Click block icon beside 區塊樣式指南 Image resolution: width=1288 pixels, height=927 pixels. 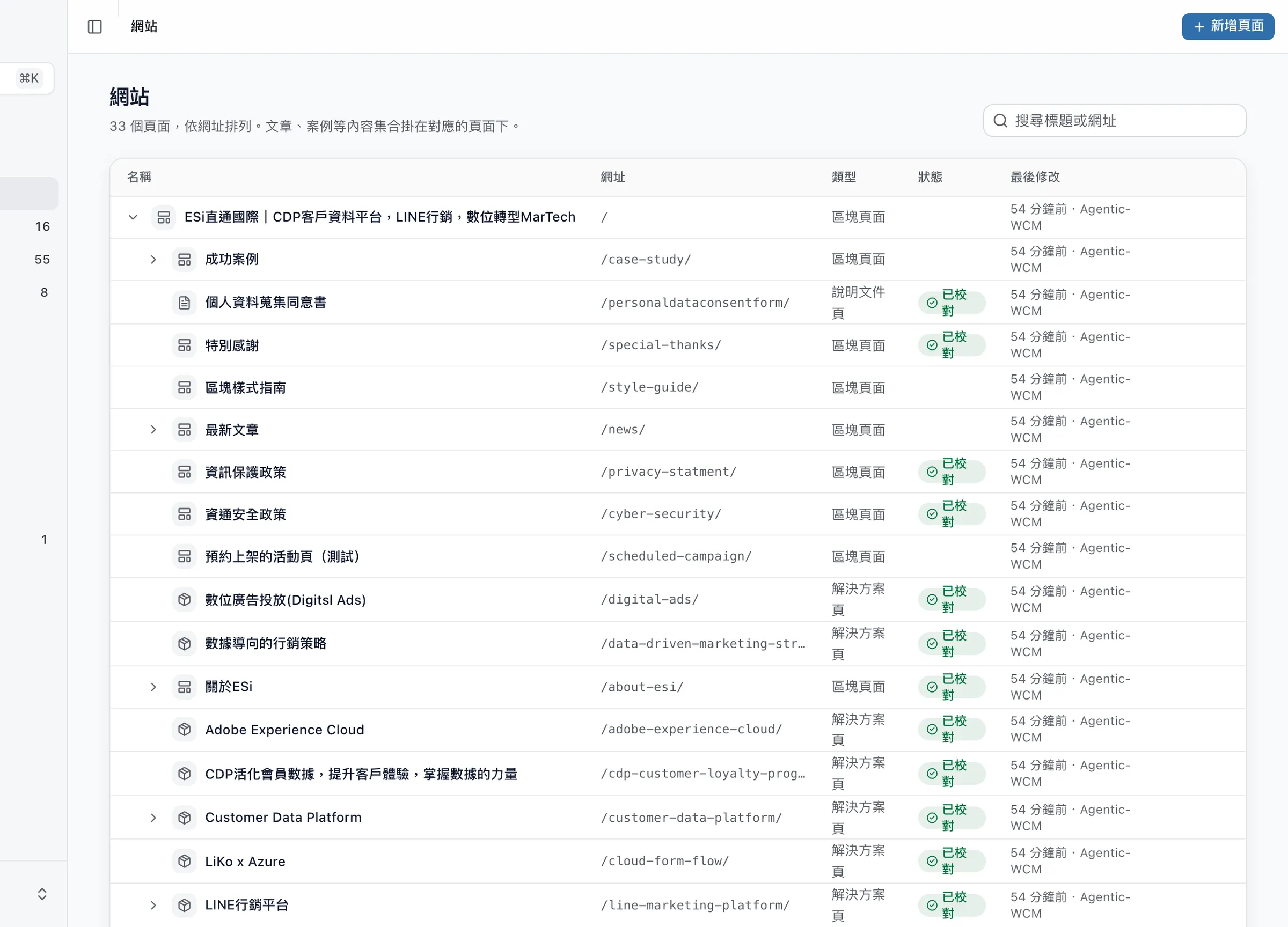(x=184, y=387)
